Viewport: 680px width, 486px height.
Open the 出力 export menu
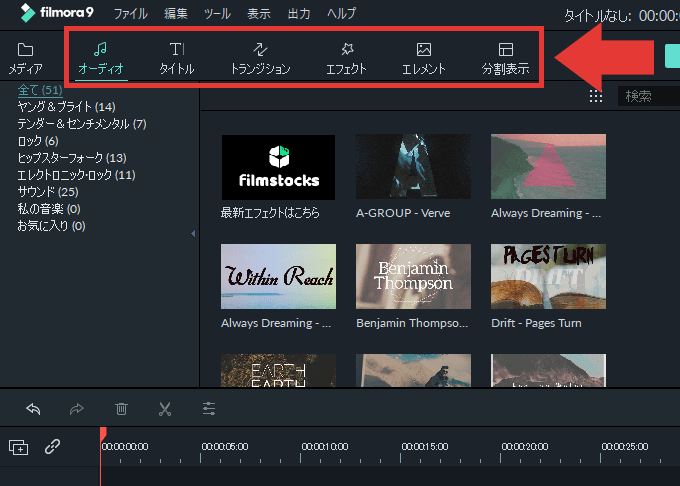point(299,13)
